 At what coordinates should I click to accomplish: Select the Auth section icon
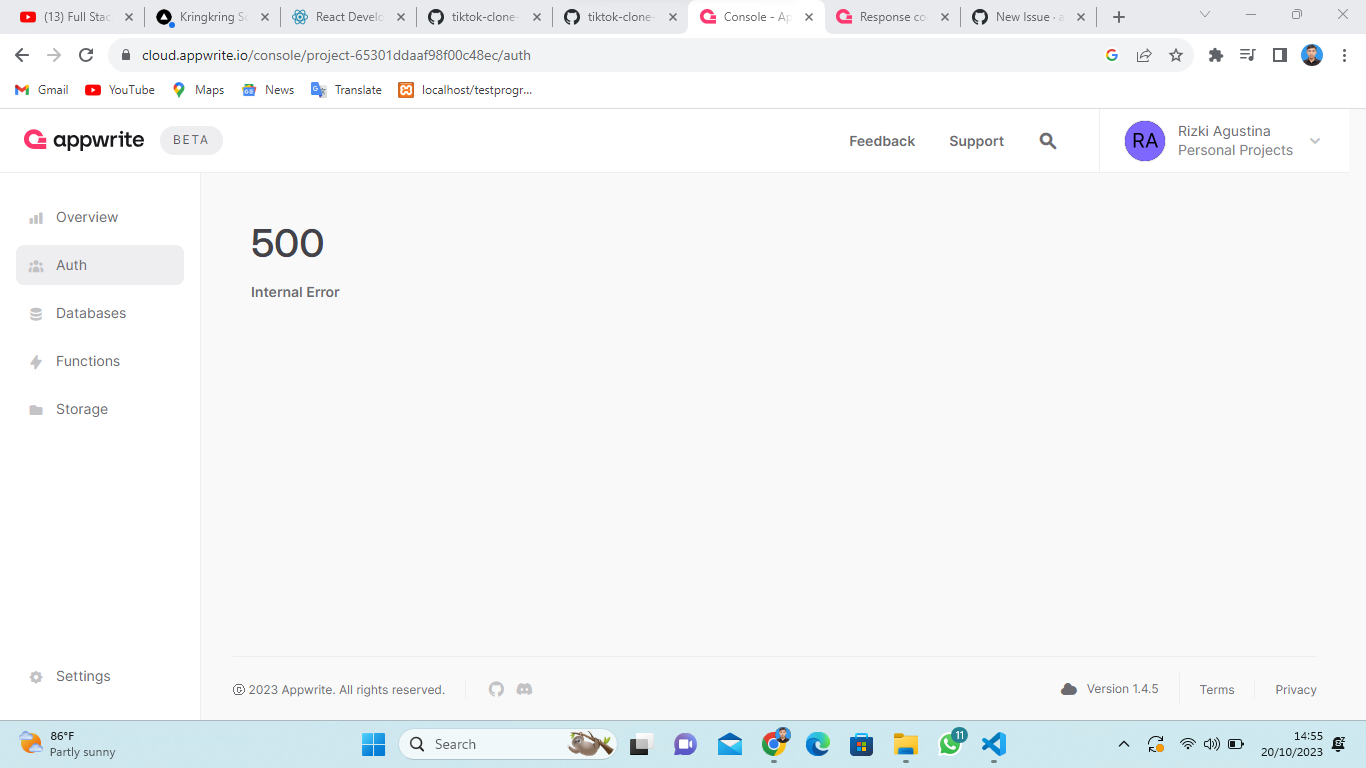tap(36, 265)
